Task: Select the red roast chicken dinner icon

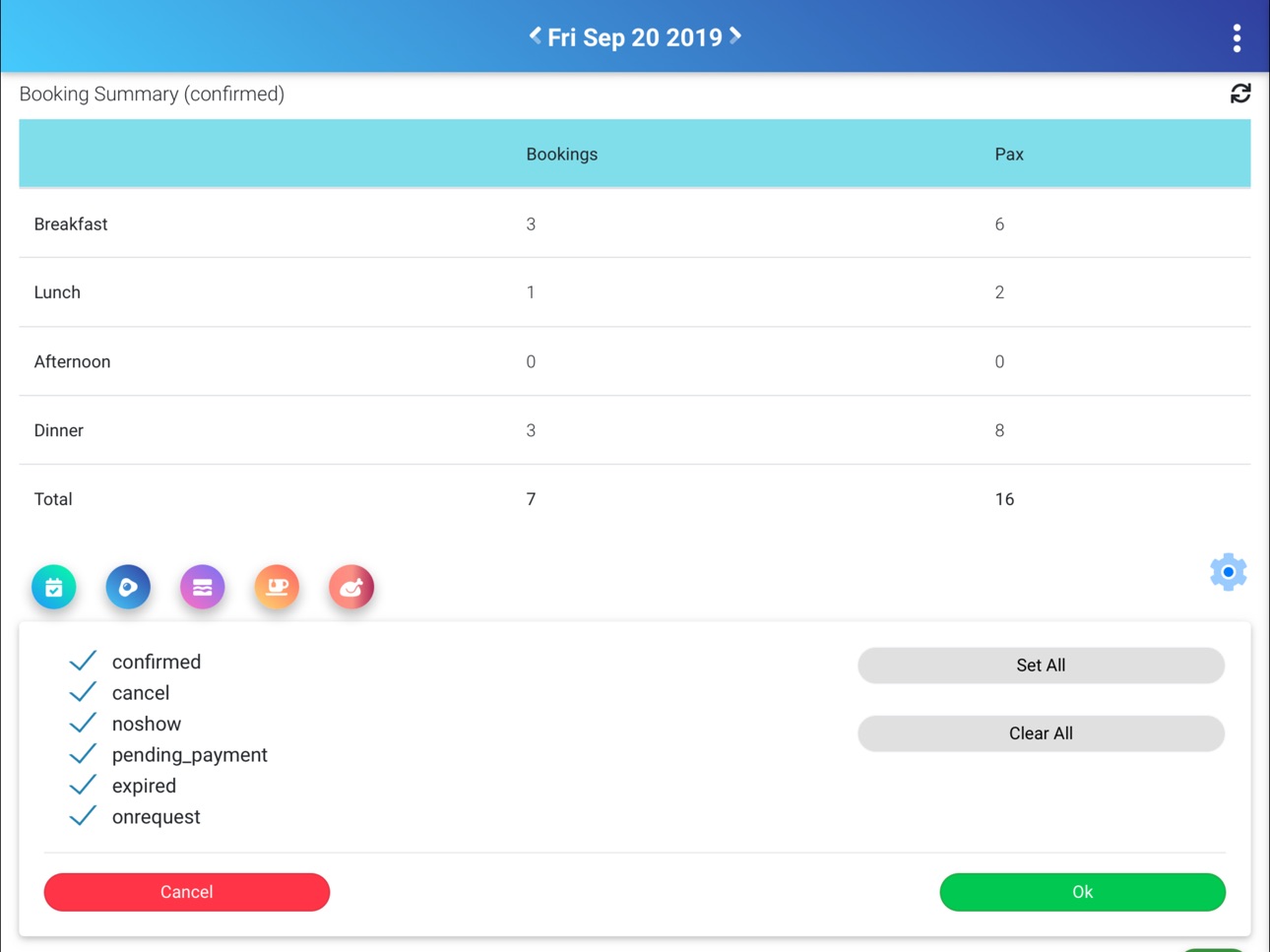Action: click(351, 587)
